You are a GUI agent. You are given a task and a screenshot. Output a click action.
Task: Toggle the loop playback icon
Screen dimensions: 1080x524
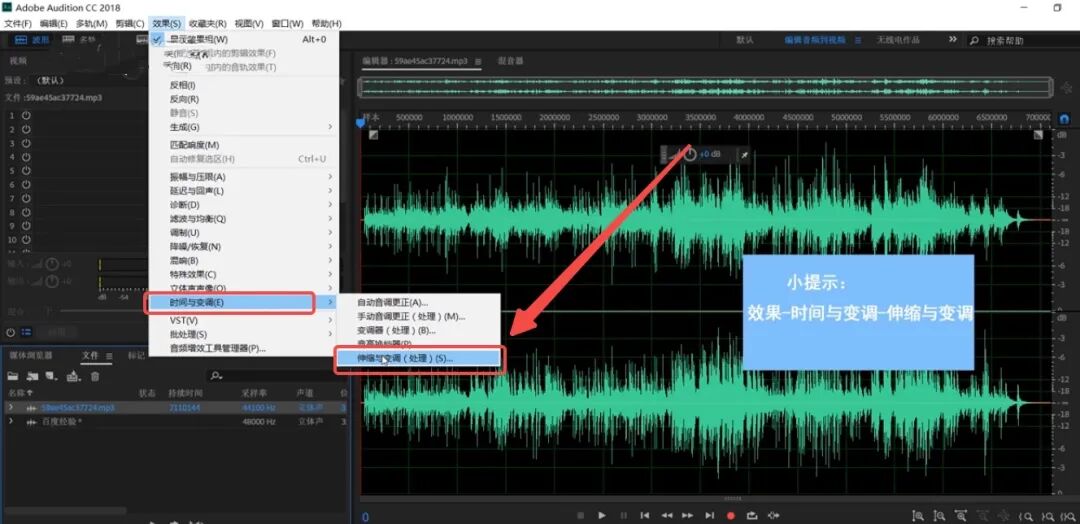(751, 515)
